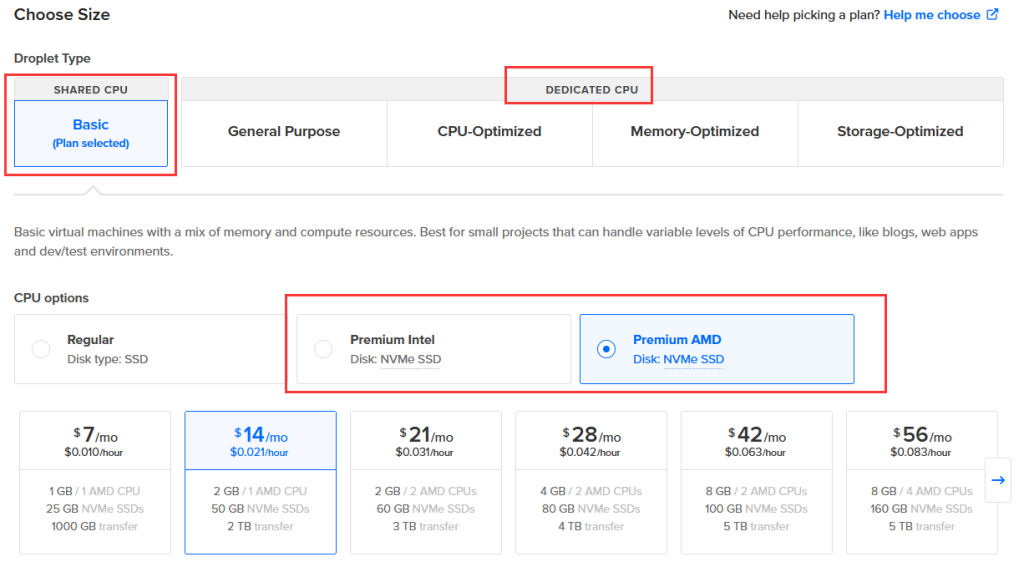1024x562 pixels.
Task: Select the $7/mo plan card
Action: tap(95, 482)
